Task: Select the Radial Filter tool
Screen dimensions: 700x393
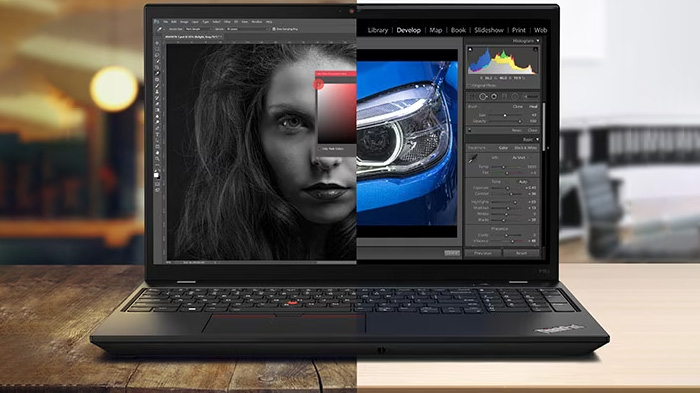Action: 514,96
